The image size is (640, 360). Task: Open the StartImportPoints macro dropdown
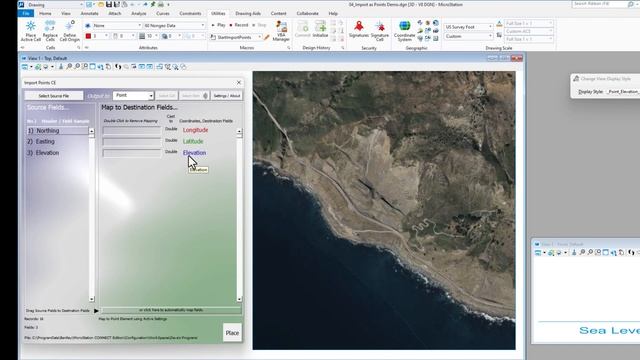(236, 37)
